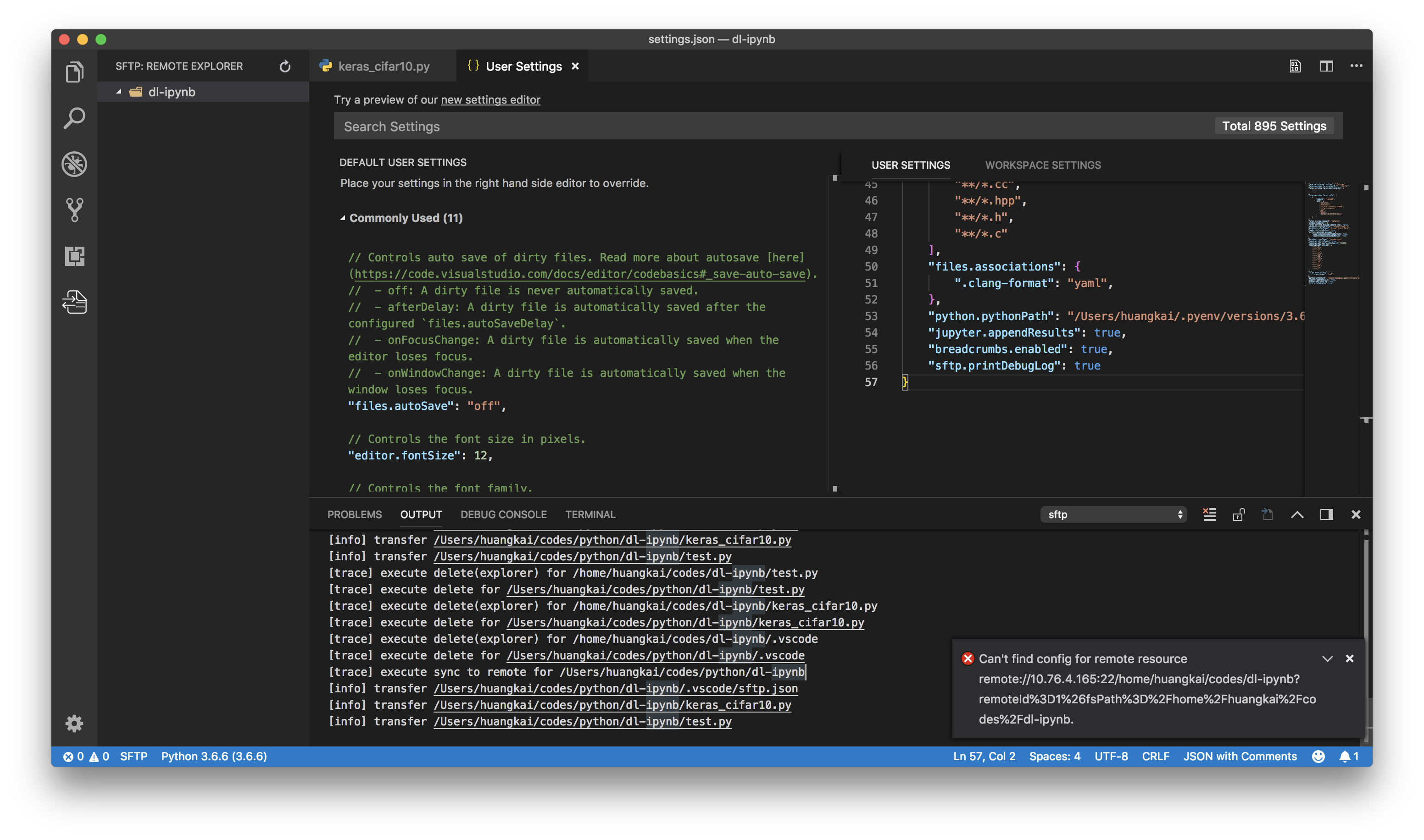Click the Ln 57, Col 2 indicator

pyautogui.click(x=984, y=757)
